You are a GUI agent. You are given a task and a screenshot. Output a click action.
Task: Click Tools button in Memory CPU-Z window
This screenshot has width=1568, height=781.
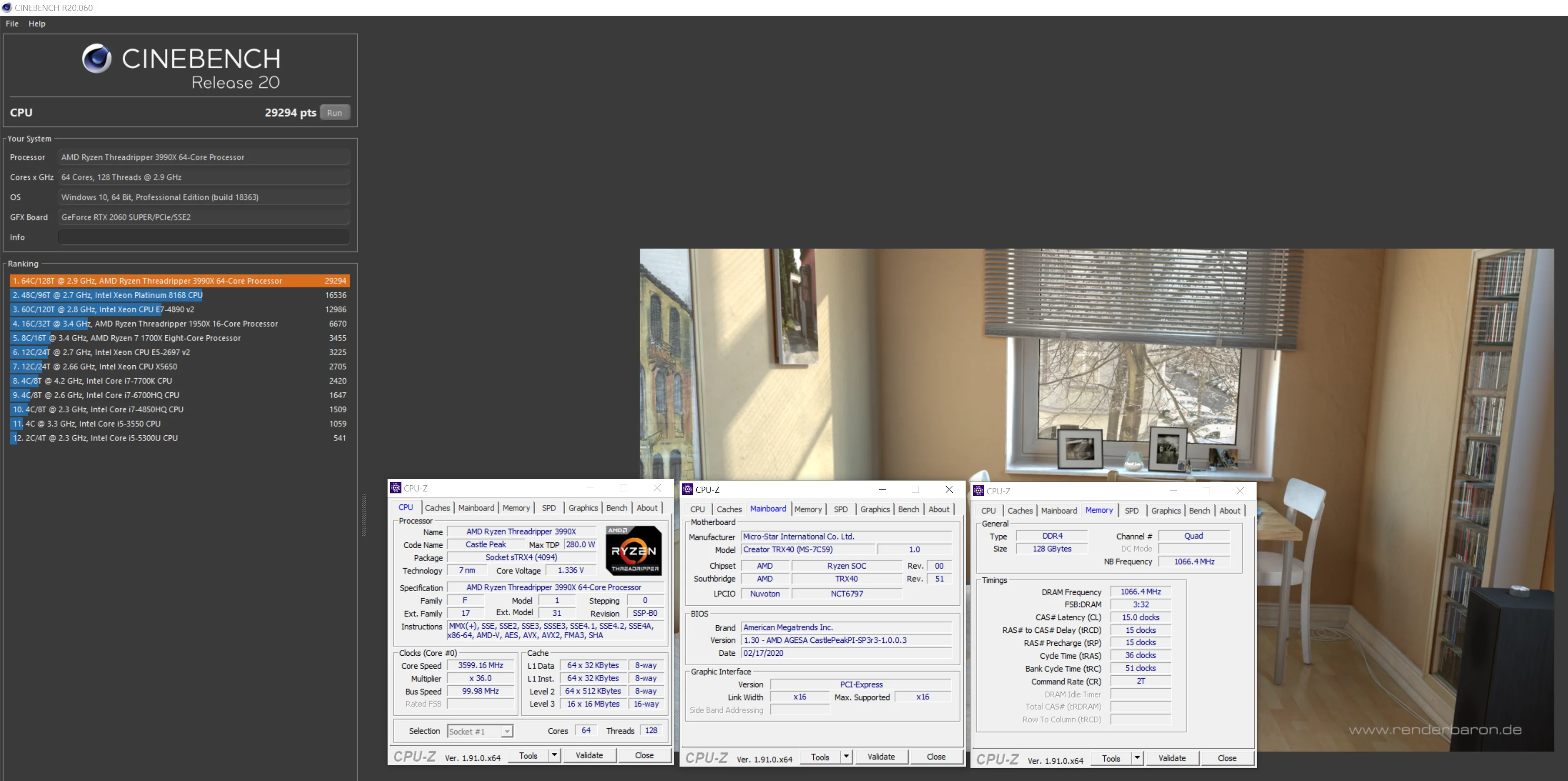[1111, 758]
